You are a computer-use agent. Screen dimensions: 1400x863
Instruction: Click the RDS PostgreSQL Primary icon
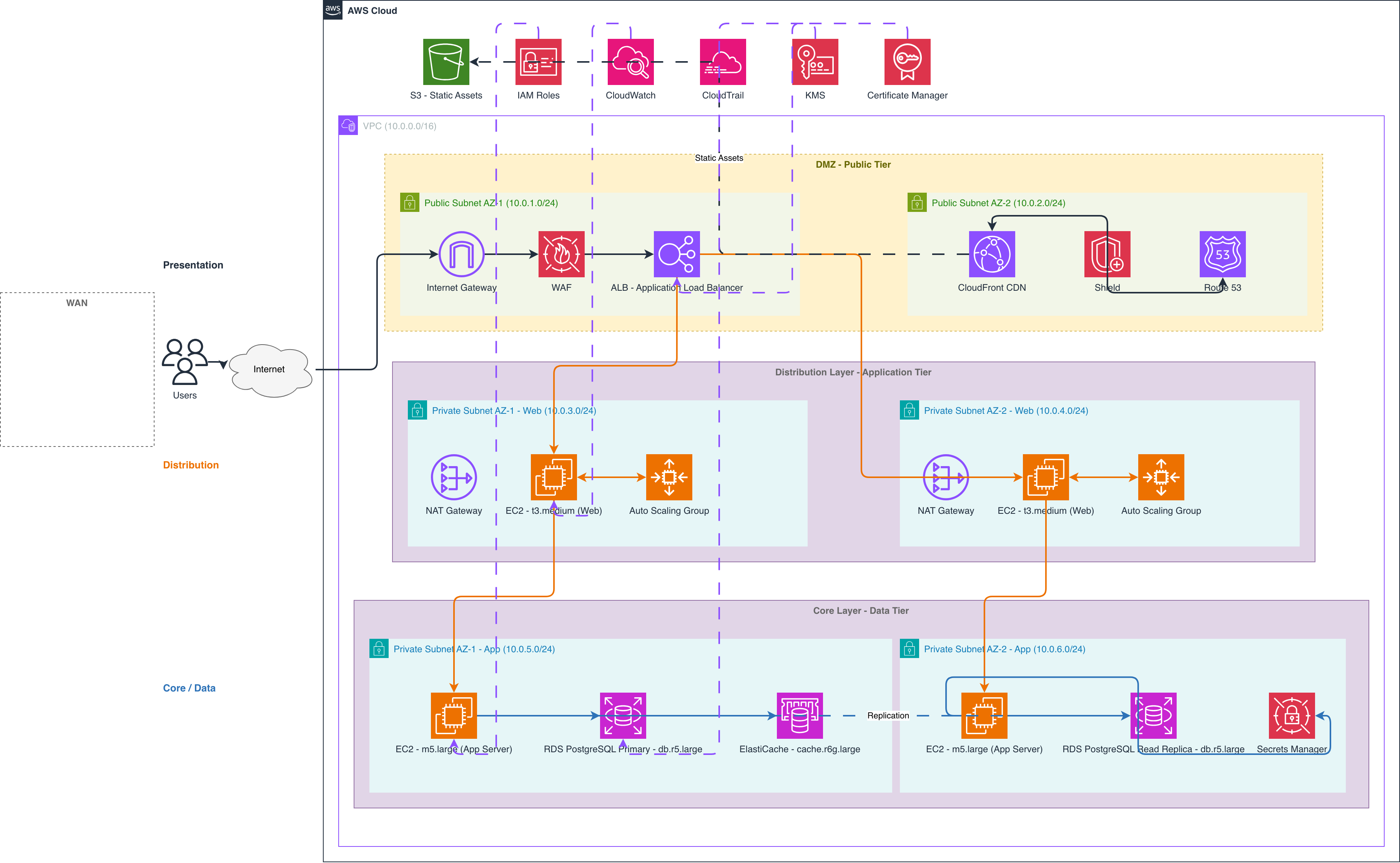click(x=623, y=716)
